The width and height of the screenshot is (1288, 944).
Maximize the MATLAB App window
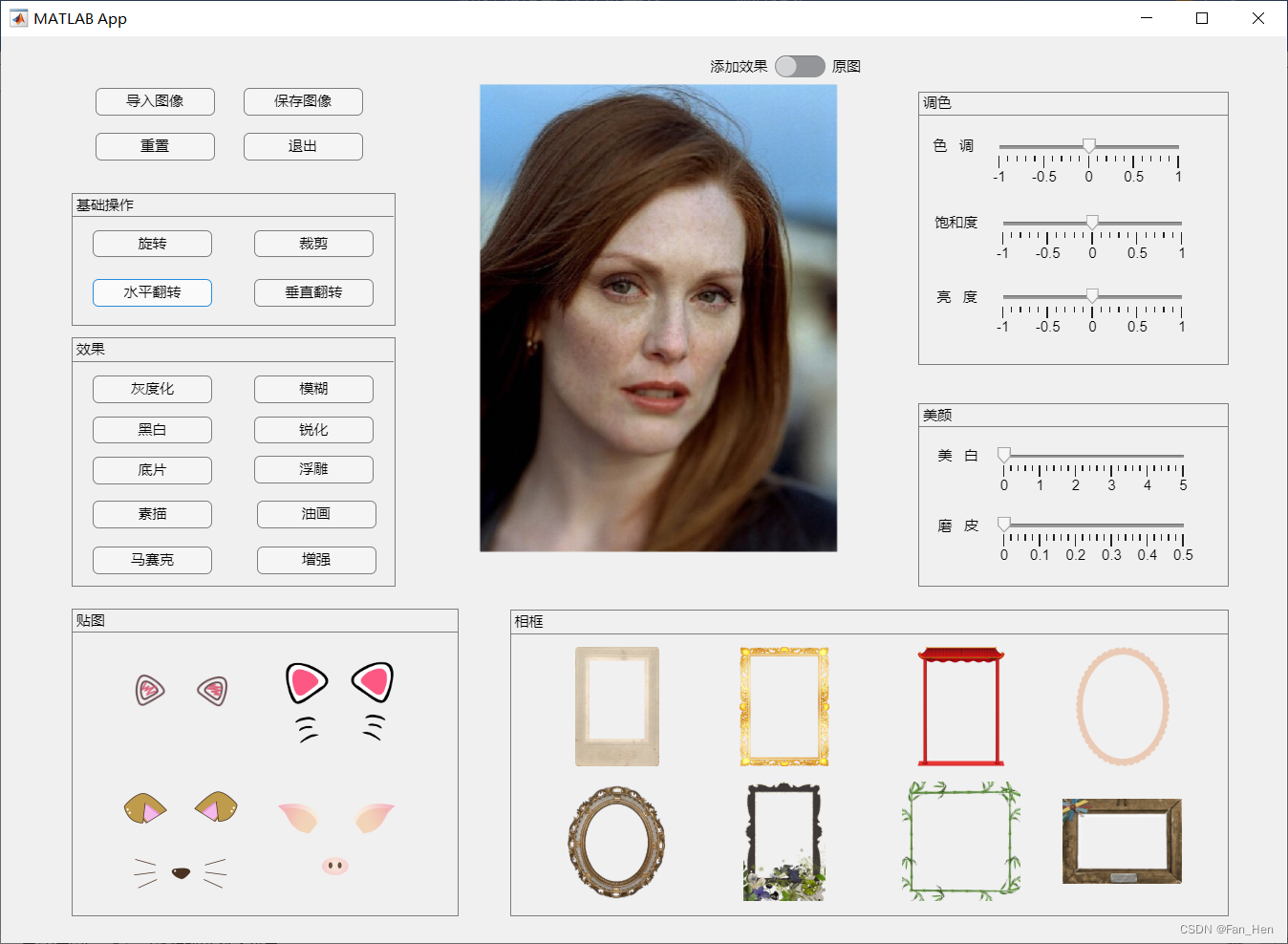pyautogui.click(x=1202, y=18)
